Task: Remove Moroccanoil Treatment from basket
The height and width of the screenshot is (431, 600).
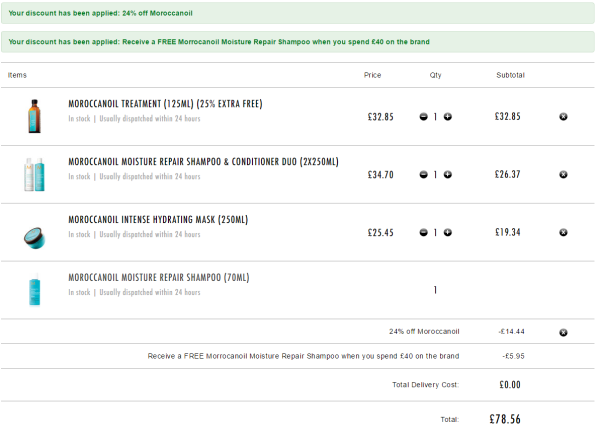Action: click(563, 117)
